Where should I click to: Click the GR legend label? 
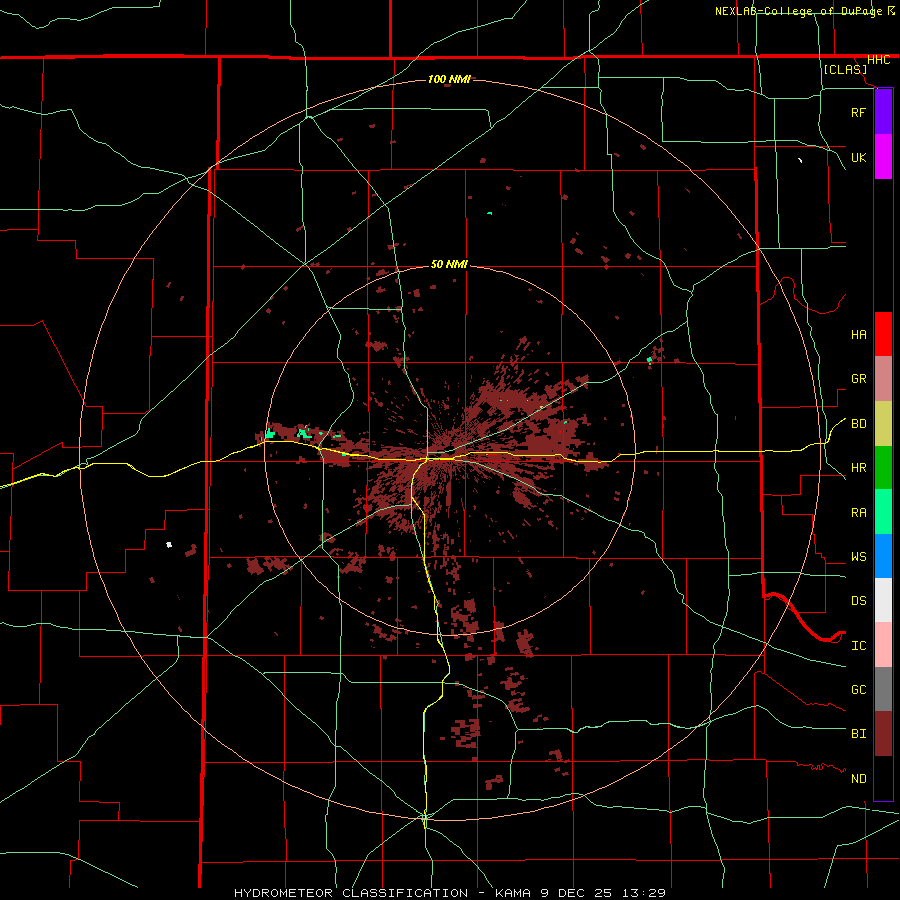click(858, 379)
